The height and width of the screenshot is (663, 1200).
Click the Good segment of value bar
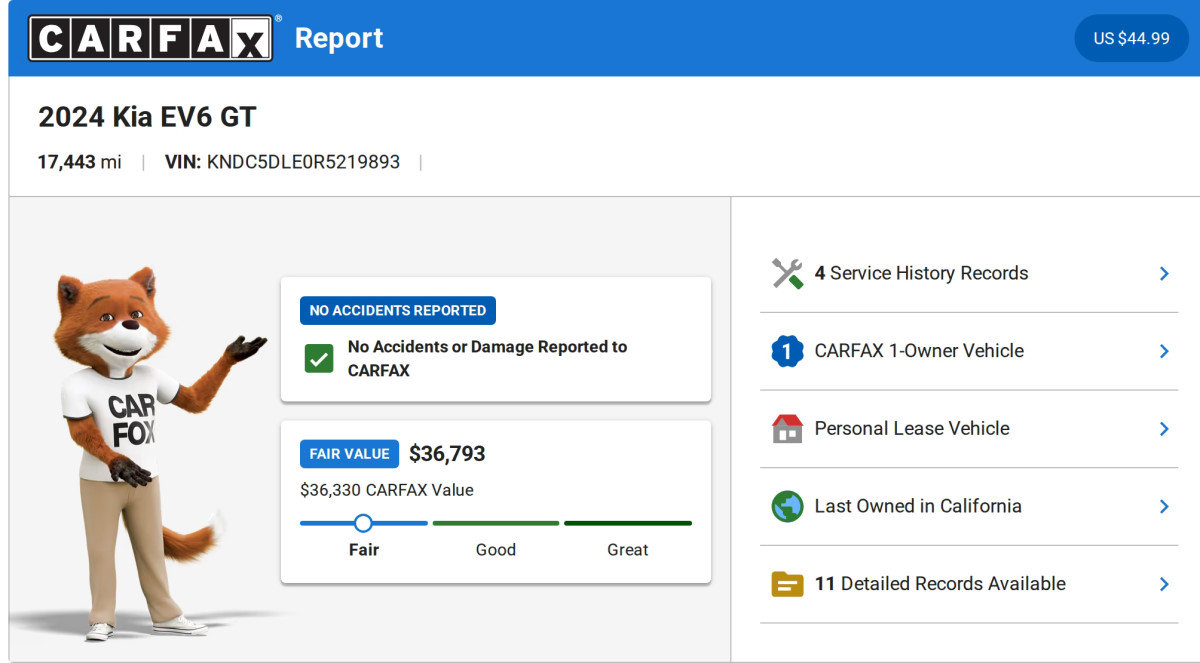pos(496,523)
